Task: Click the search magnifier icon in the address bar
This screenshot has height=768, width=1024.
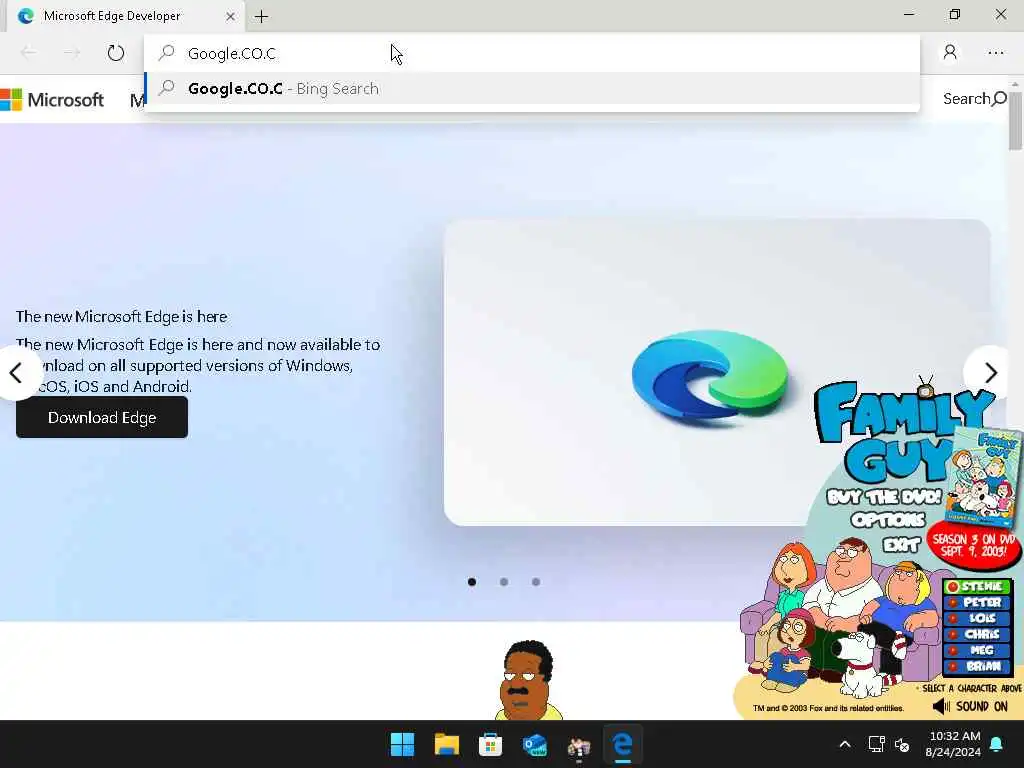Action: [167, 52]
